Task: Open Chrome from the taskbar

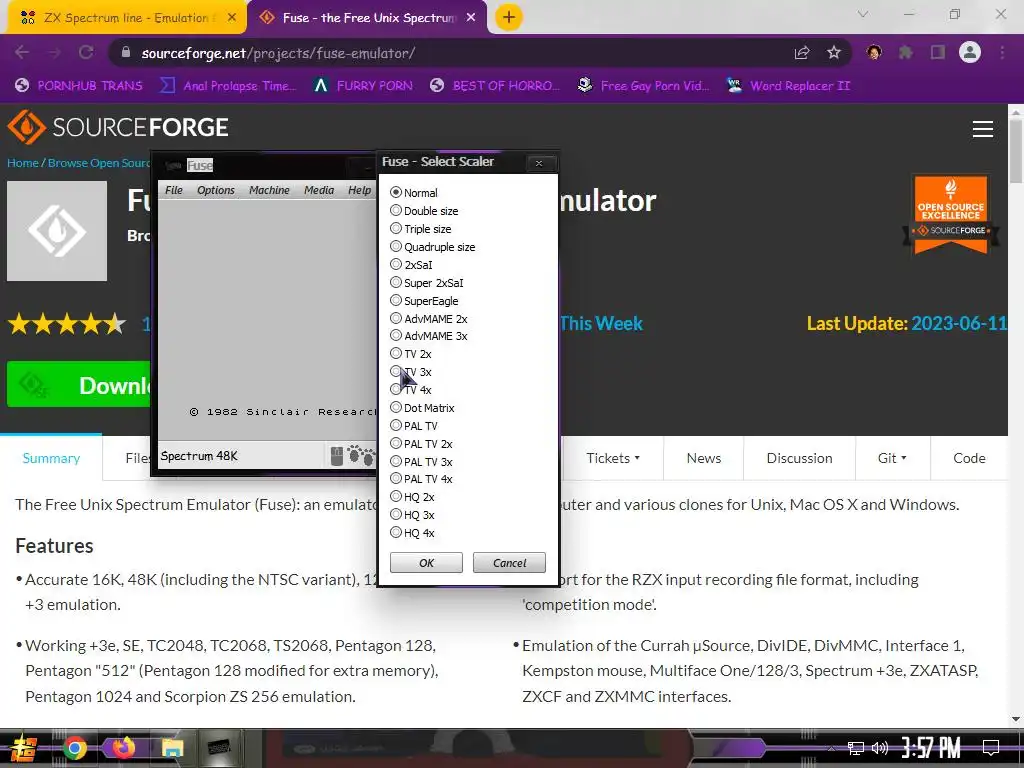Action: pos(75,748)
